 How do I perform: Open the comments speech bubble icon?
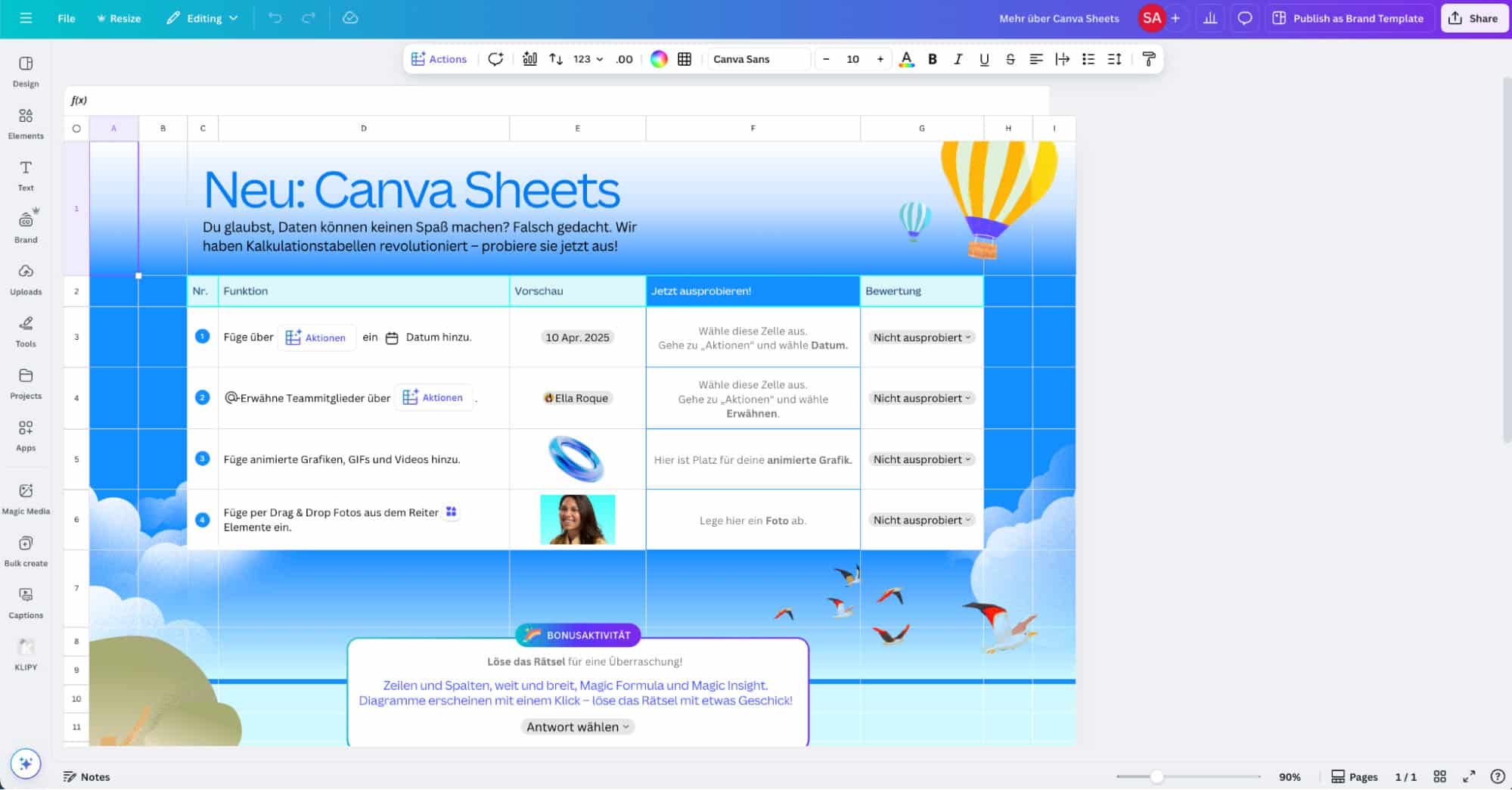[x=1244, y=18]
